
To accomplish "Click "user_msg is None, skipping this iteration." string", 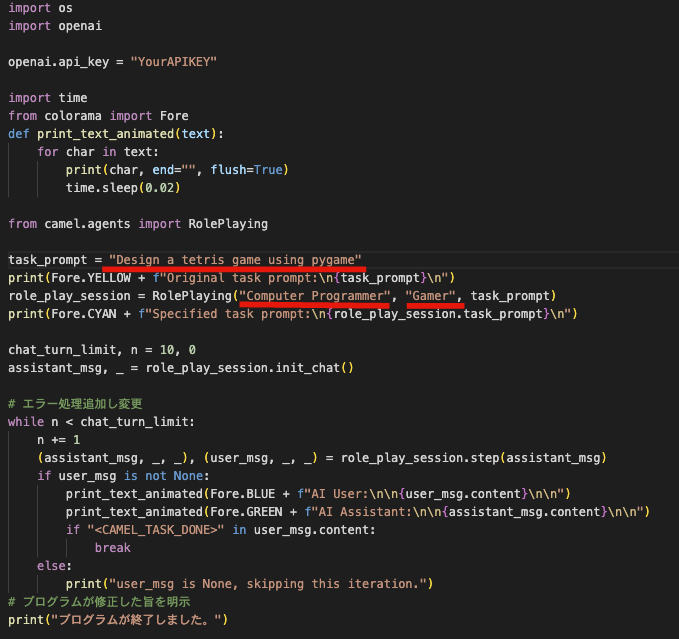I will (268, 584).
